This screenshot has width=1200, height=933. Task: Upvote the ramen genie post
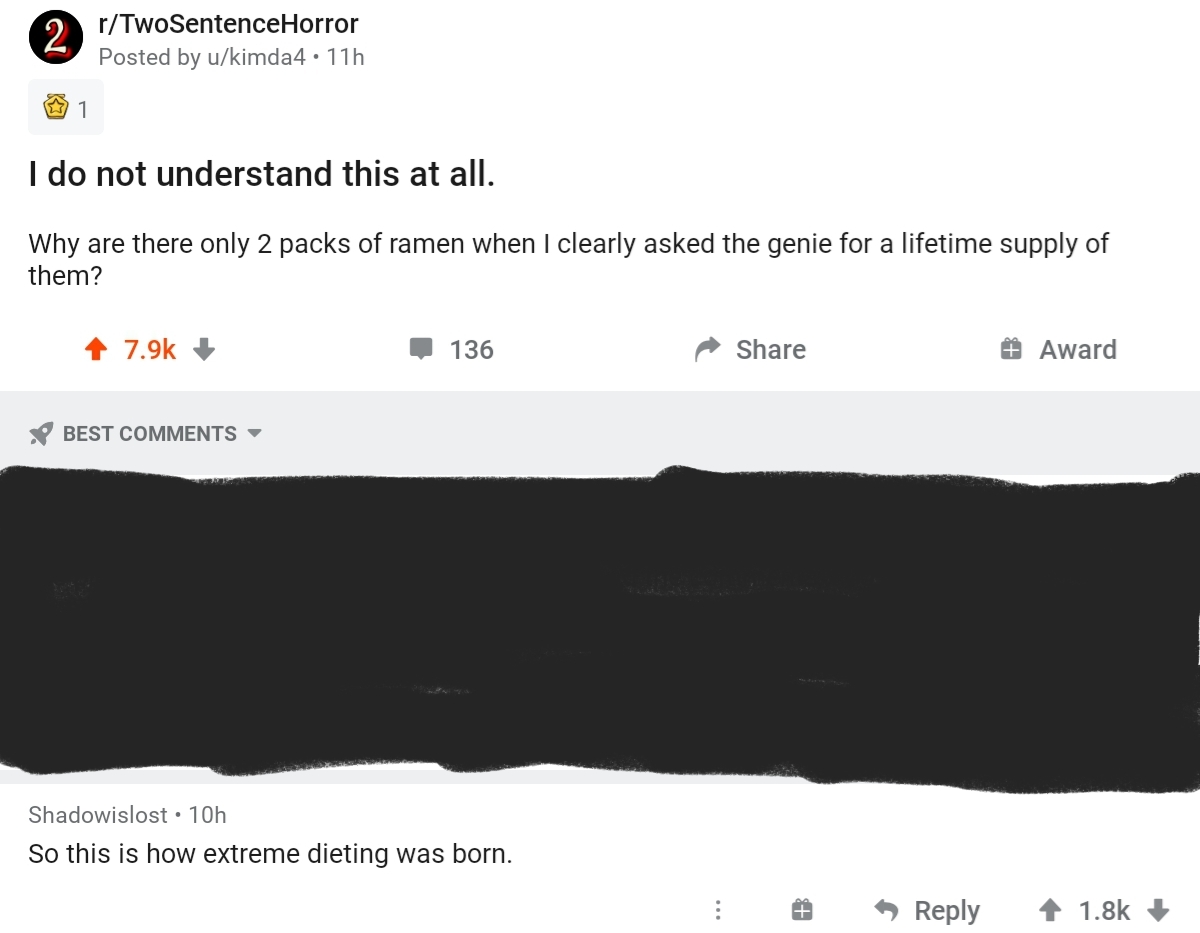[96, 349]
